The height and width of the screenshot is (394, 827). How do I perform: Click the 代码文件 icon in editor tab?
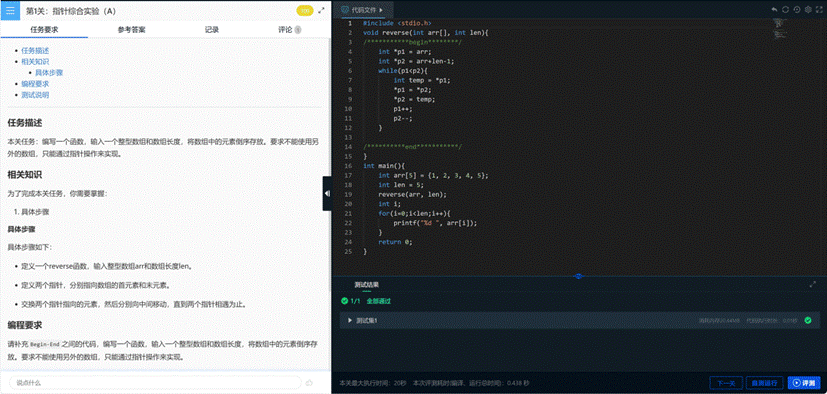(x=345, y=9)
